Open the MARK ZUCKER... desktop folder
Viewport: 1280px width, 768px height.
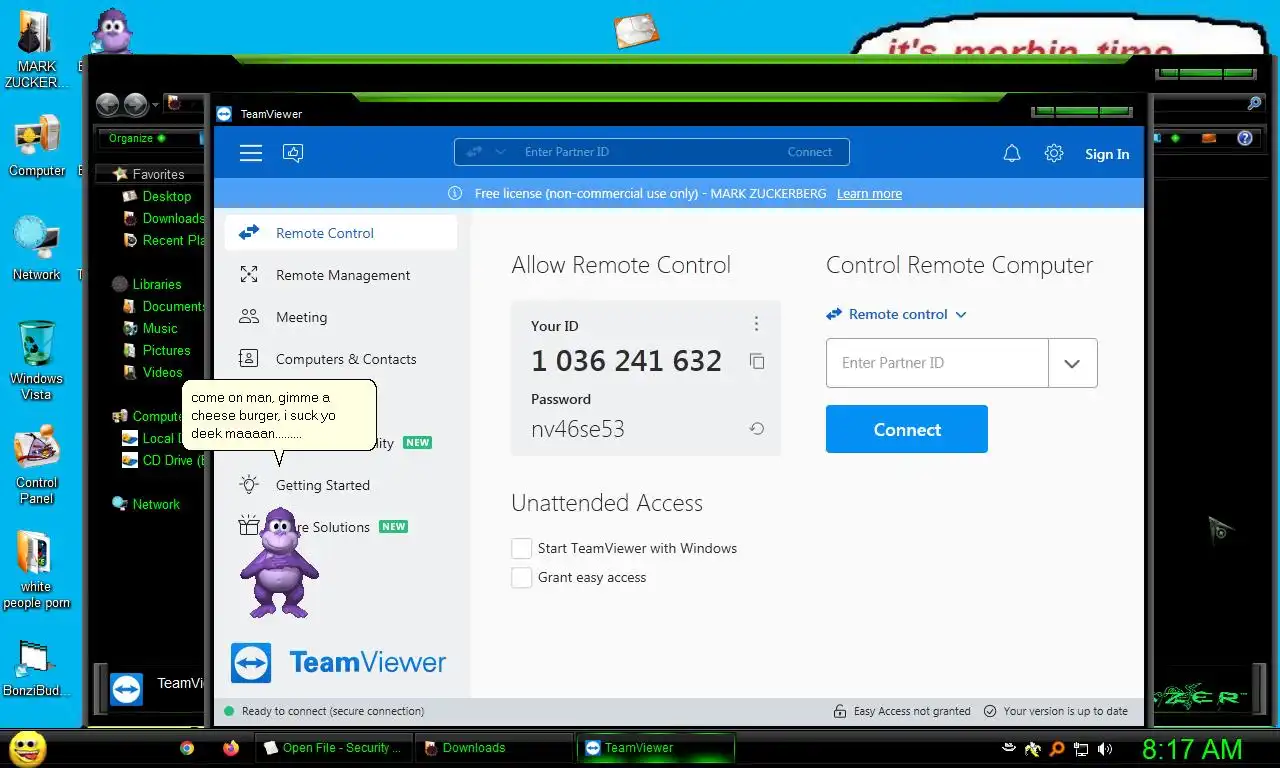[36, 50]
